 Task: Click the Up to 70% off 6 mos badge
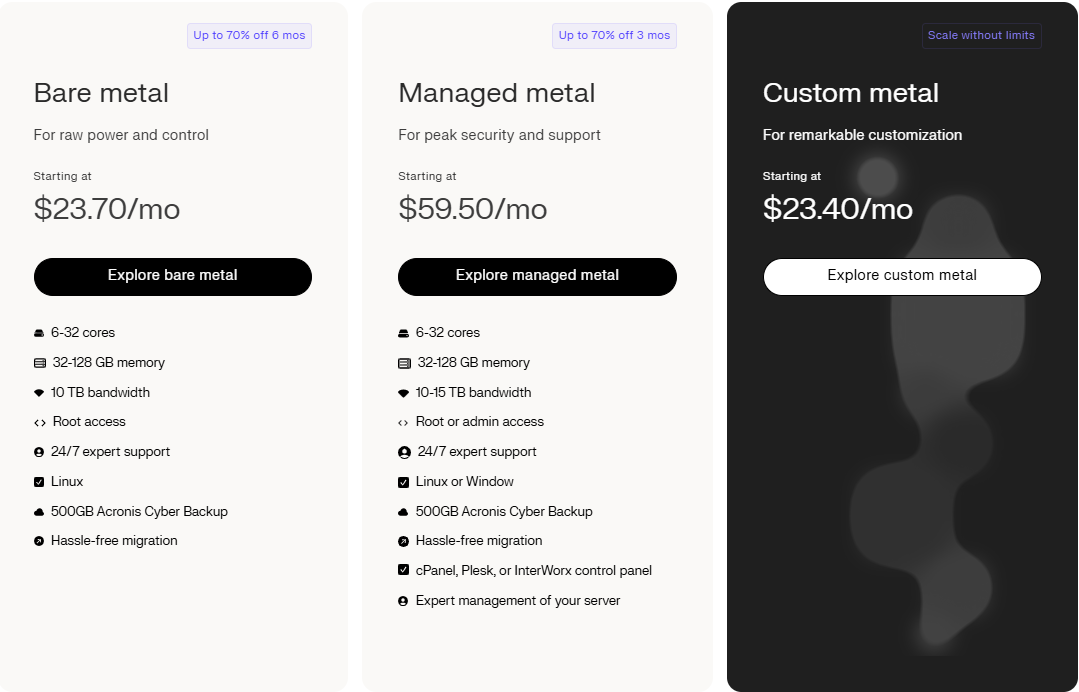(x=249, y=36)
